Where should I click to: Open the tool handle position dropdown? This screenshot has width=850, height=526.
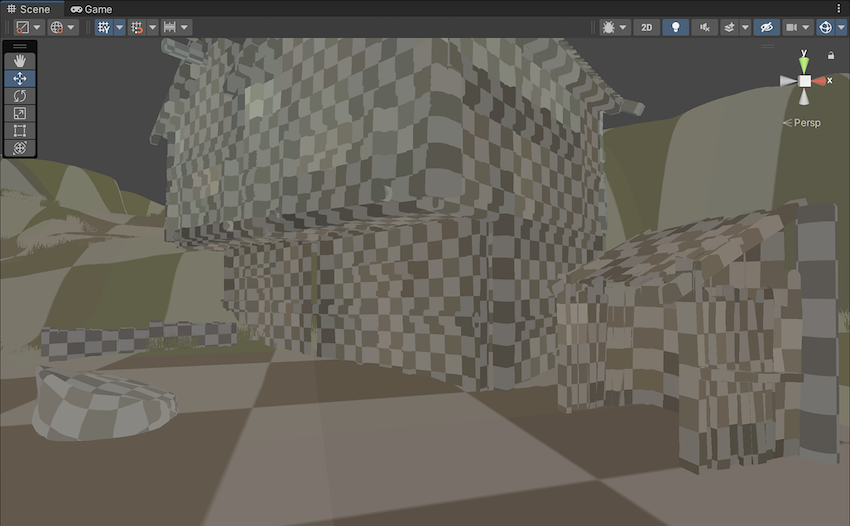28,28
